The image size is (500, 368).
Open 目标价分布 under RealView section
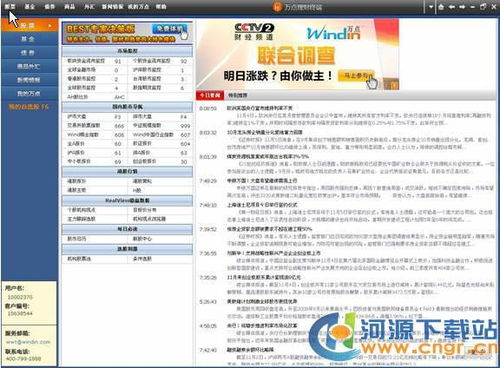click(145, 210)
